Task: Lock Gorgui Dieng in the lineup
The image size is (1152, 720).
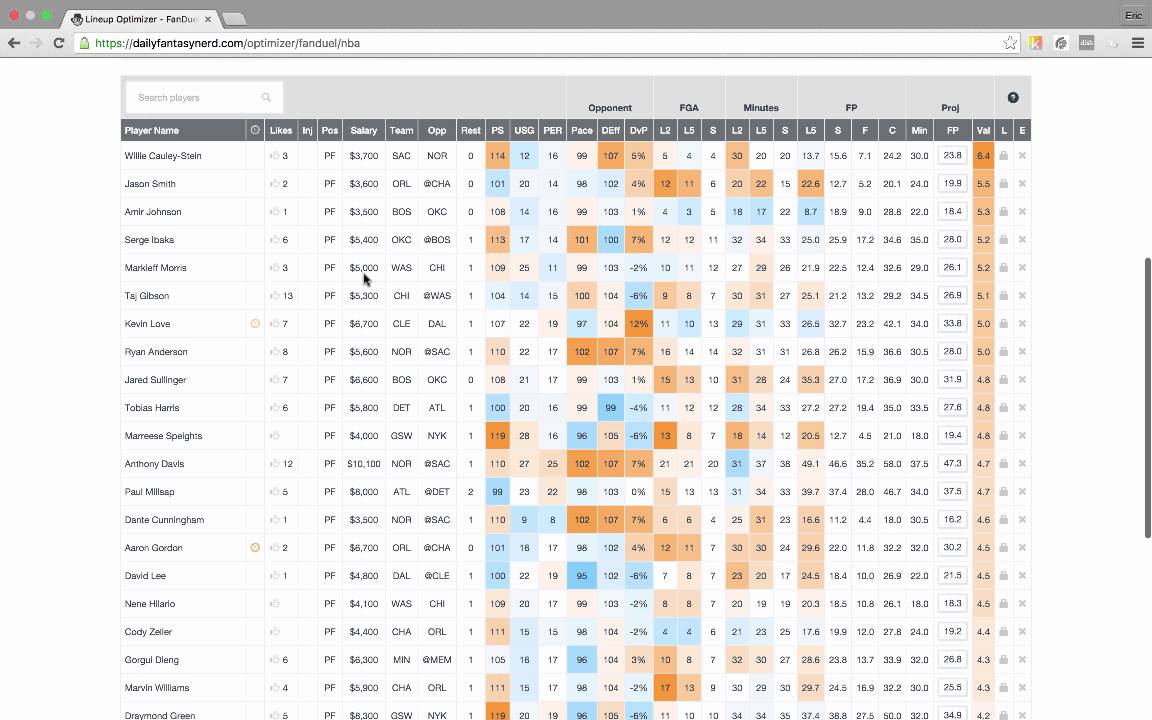Action: pos(1003,660)
